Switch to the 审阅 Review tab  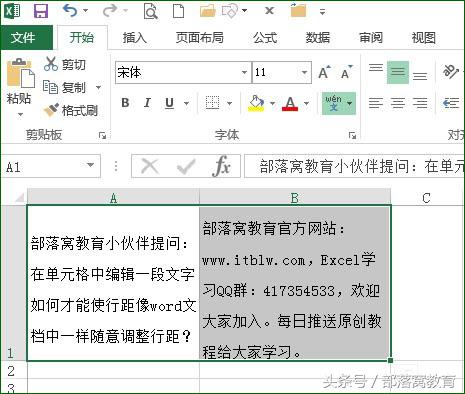click(371, 37)
